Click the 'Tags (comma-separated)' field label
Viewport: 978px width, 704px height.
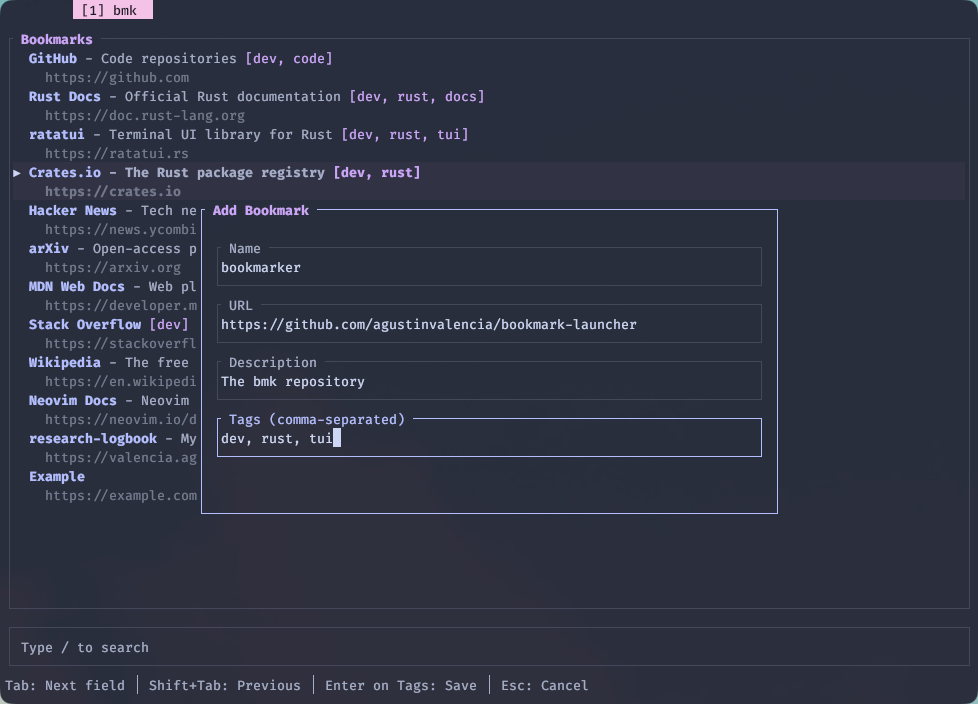click(x=317, y=420)
